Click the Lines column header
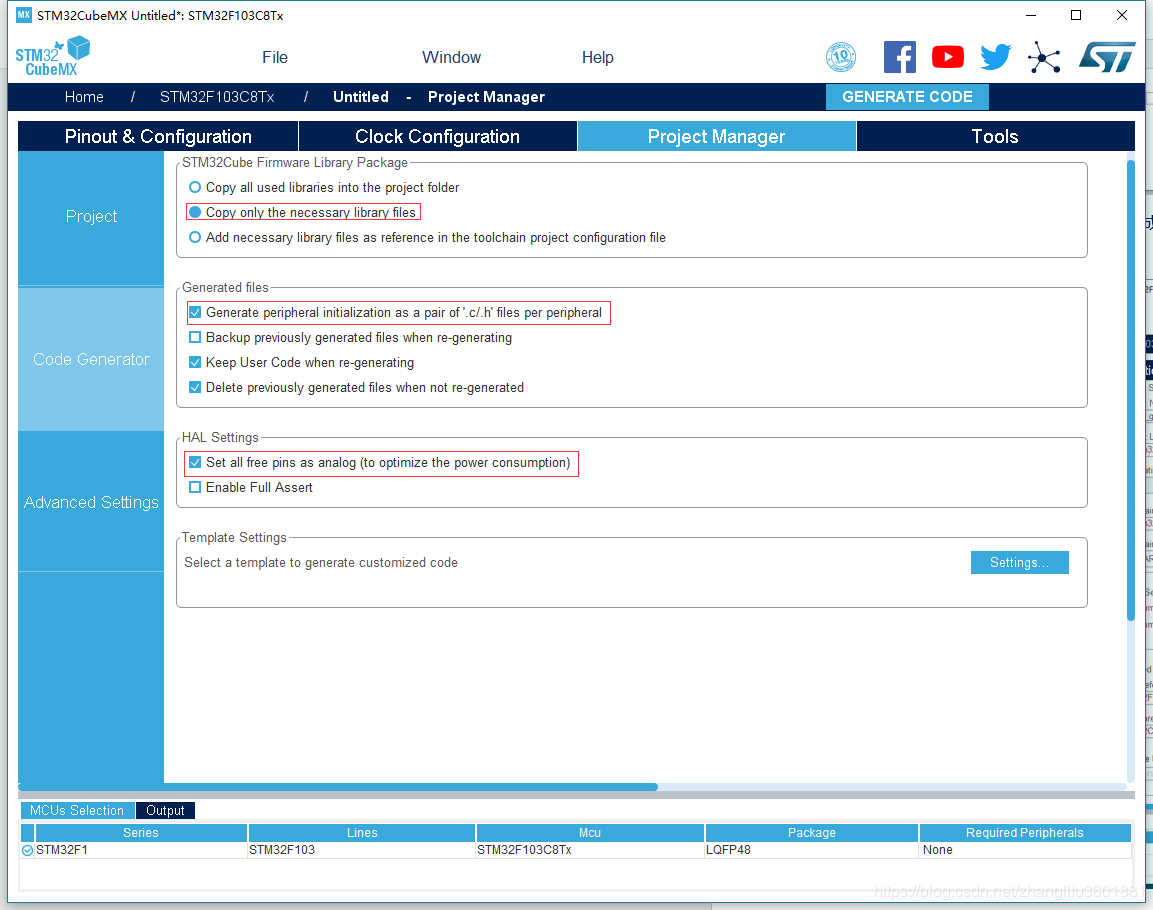This screenshot has height=910, width=1153. pyautogui.click(x=362, y=833)
